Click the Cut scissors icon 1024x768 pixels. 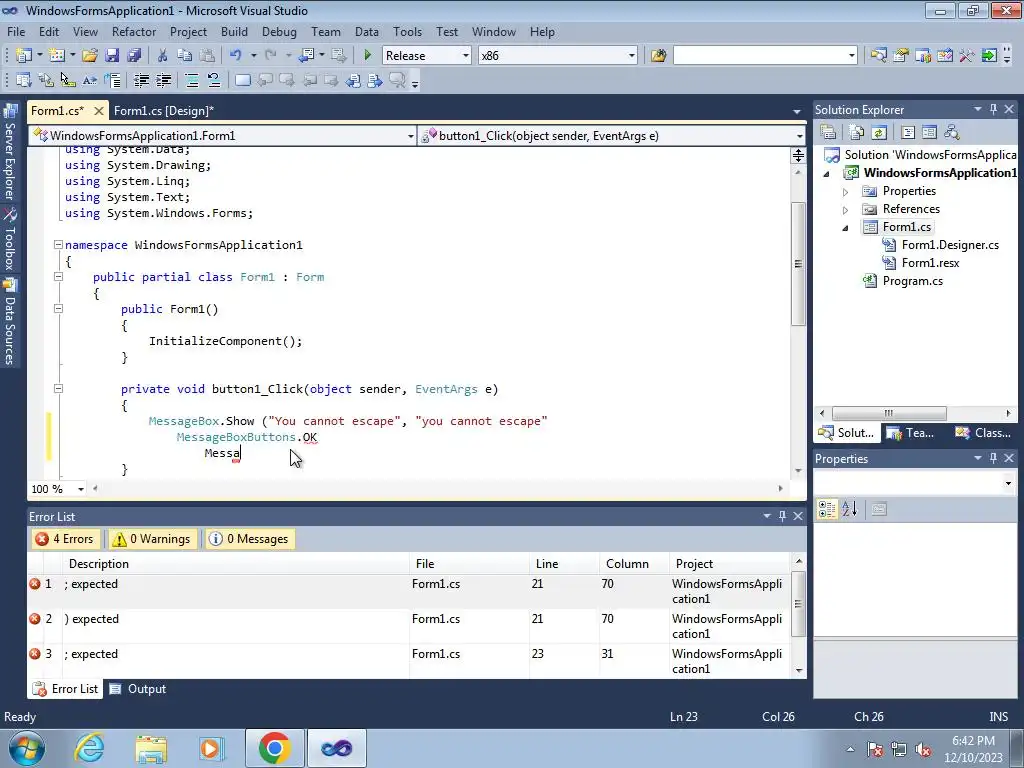(x=163, y=56)
